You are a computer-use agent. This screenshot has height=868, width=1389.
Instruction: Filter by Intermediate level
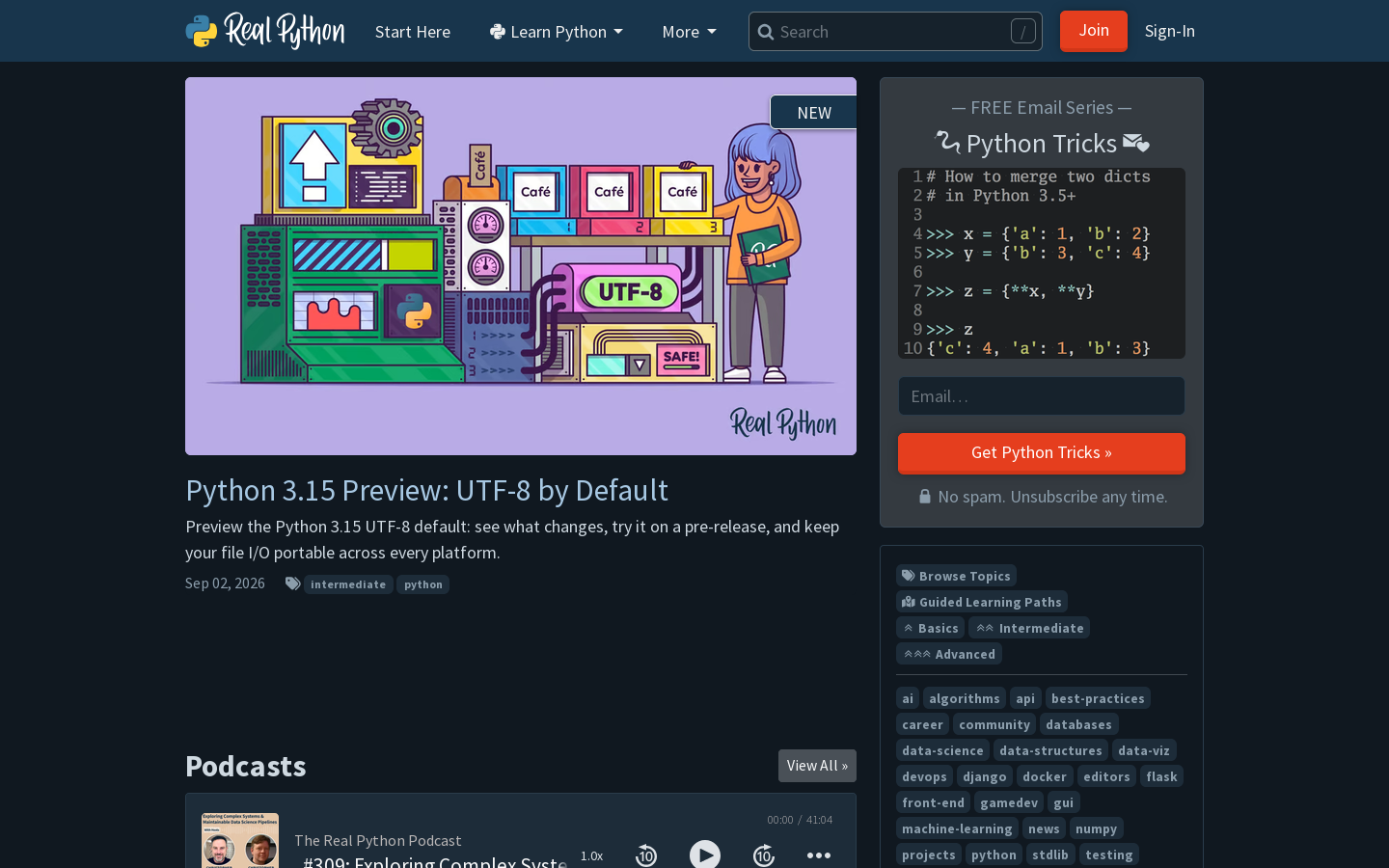point(1029,628)
